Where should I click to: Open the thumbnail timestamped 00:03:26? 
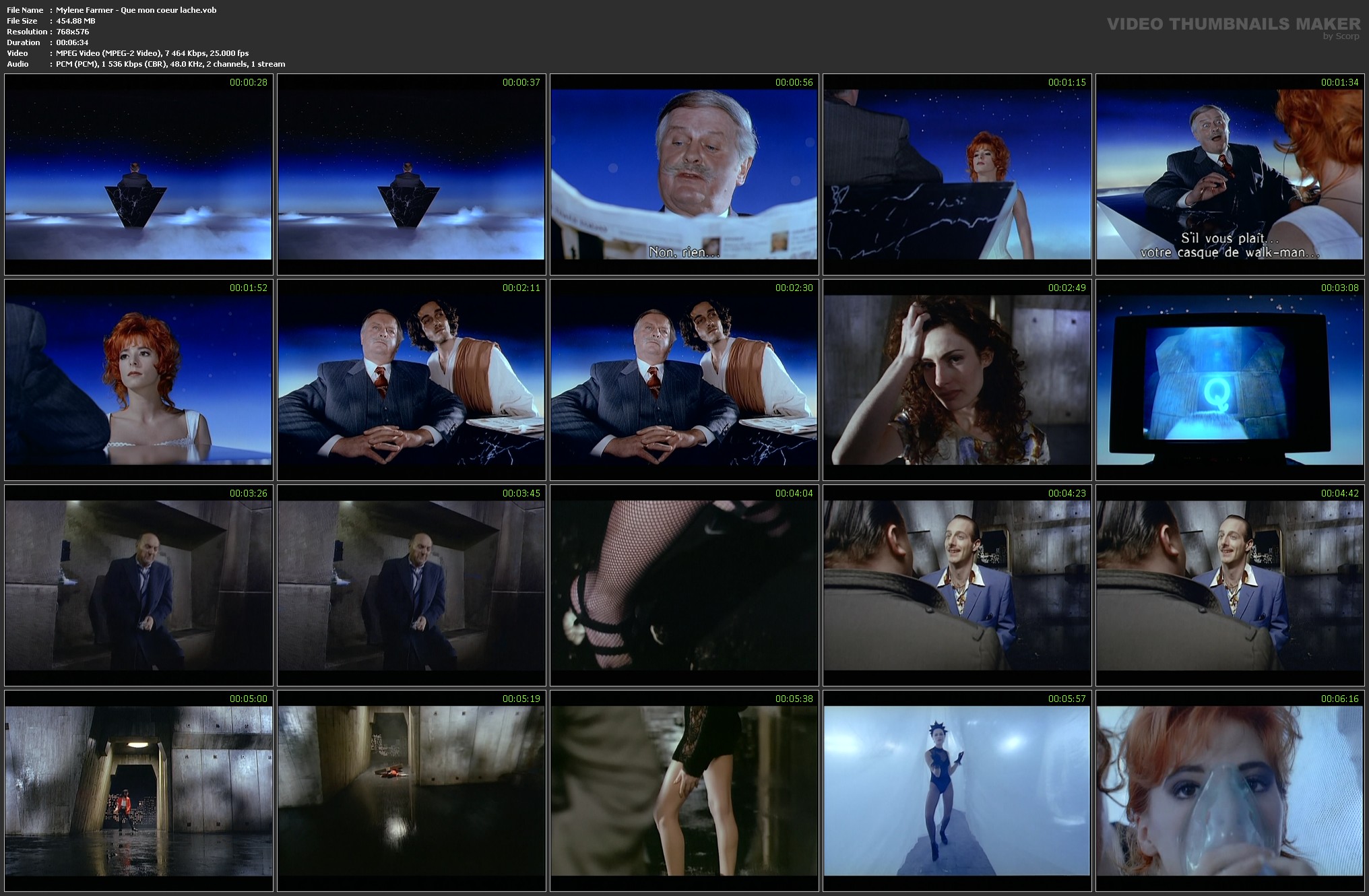139,585
